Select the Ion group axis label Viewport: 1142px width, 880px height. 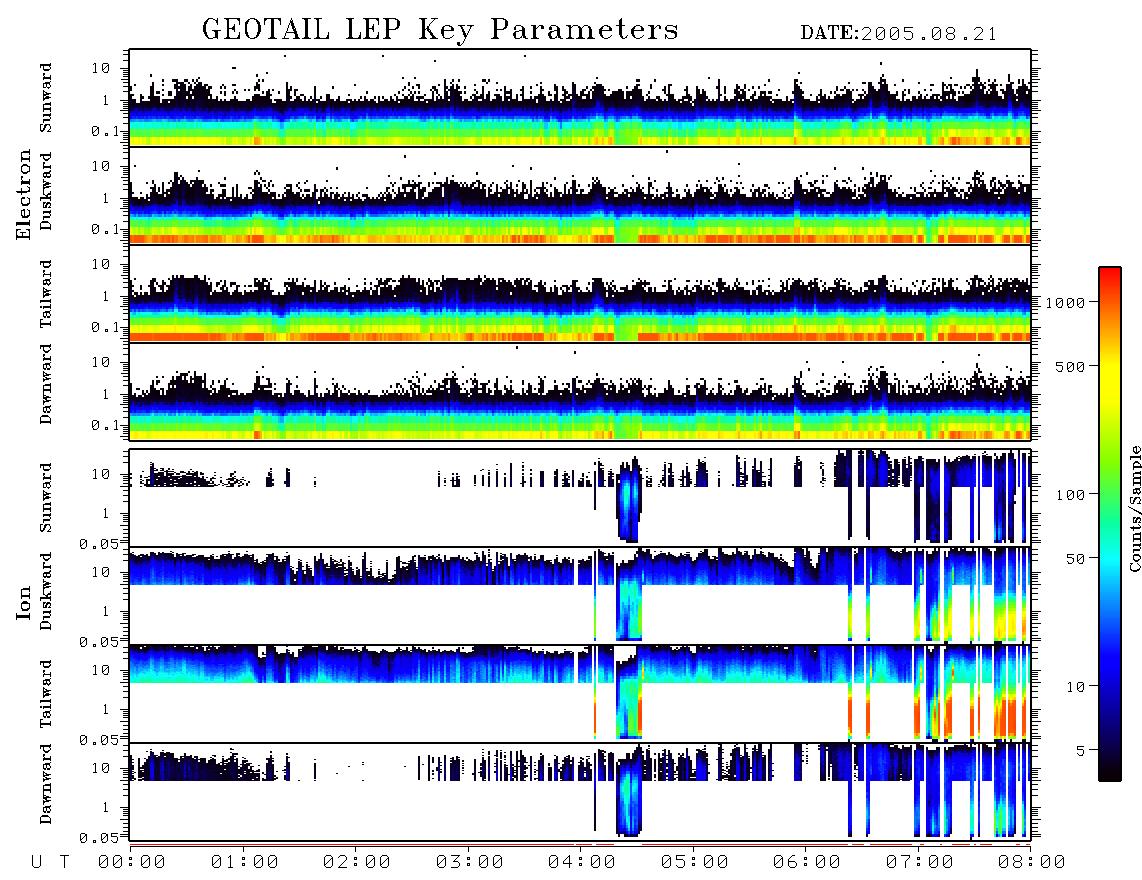click(x=24, y=603)
